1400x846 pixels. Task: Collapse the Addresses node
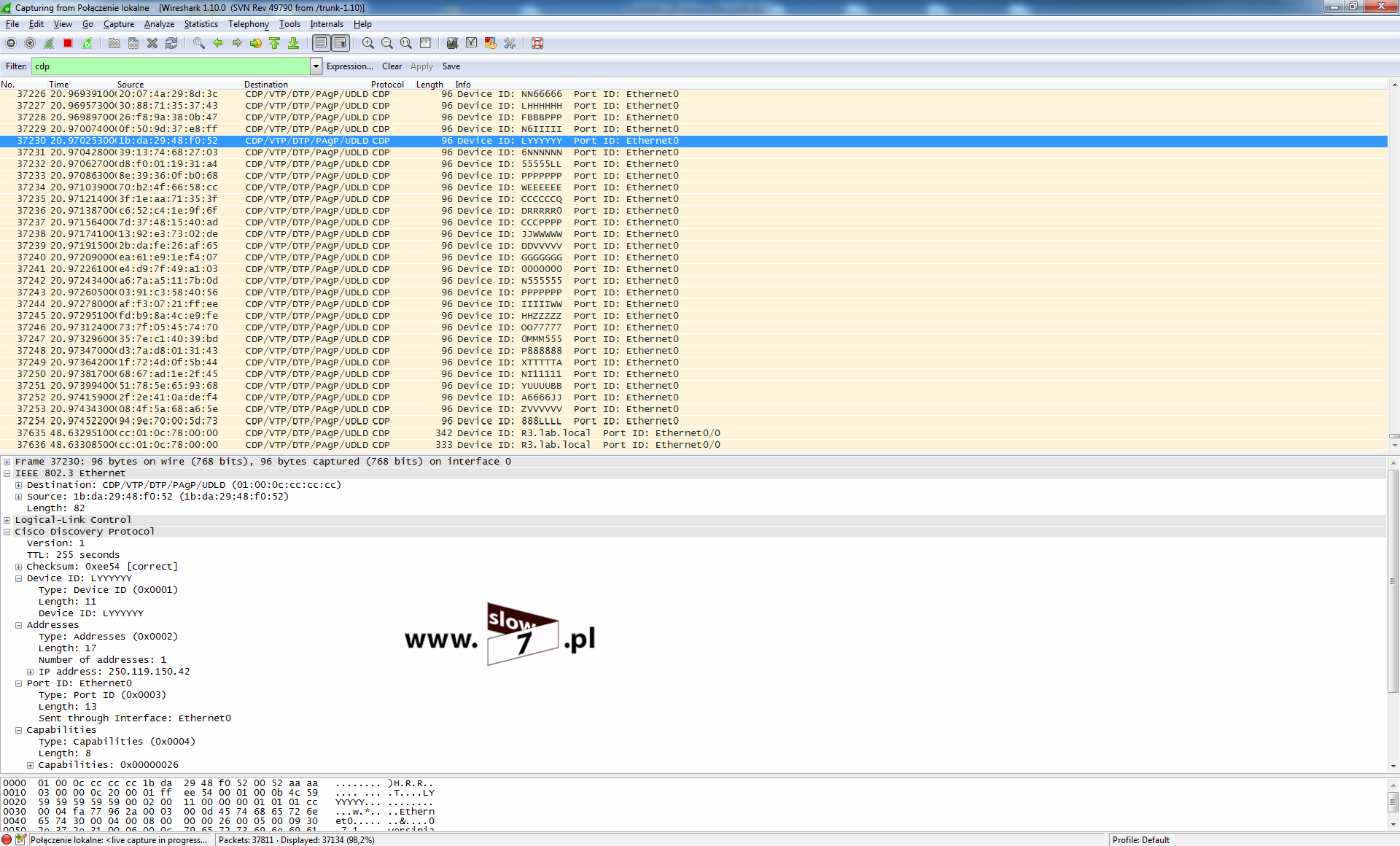[18, 625]
